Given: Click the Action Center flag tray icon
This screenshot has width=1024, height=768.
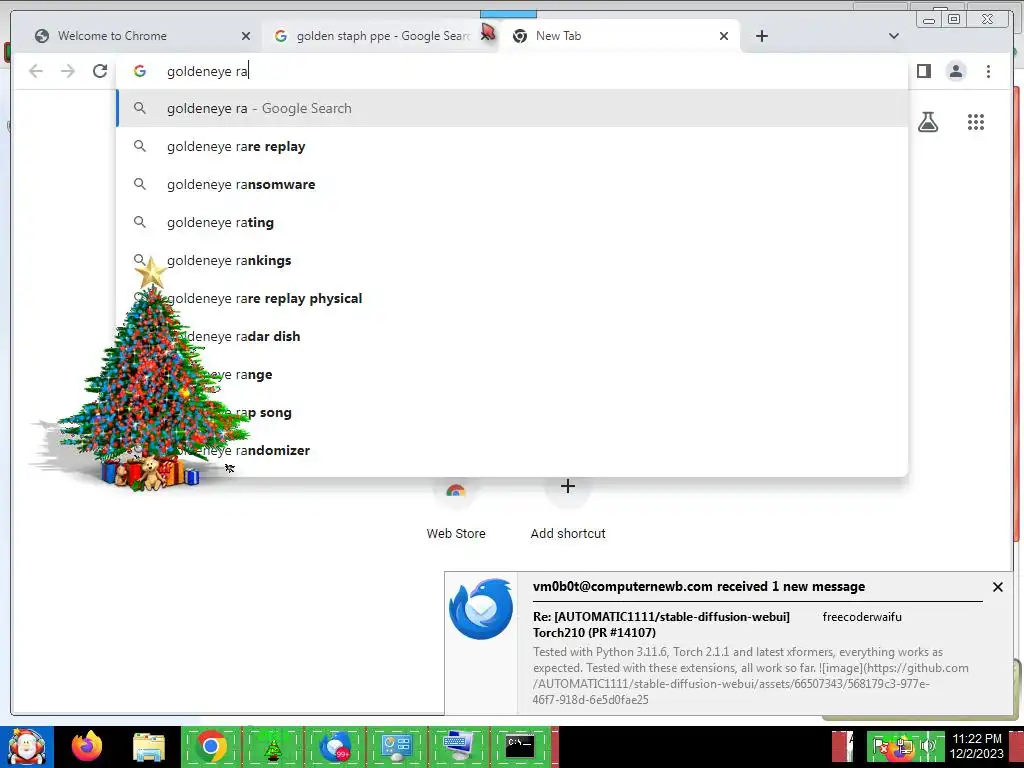Looking at the screenshot, I should point(881,746).
